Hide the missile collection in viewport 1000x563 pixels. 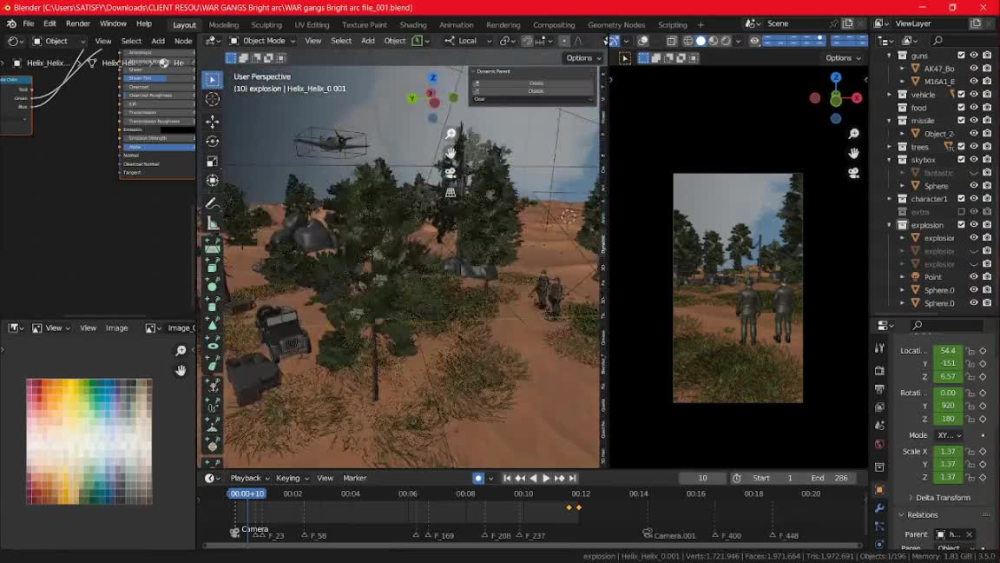[x=974, y=121]
